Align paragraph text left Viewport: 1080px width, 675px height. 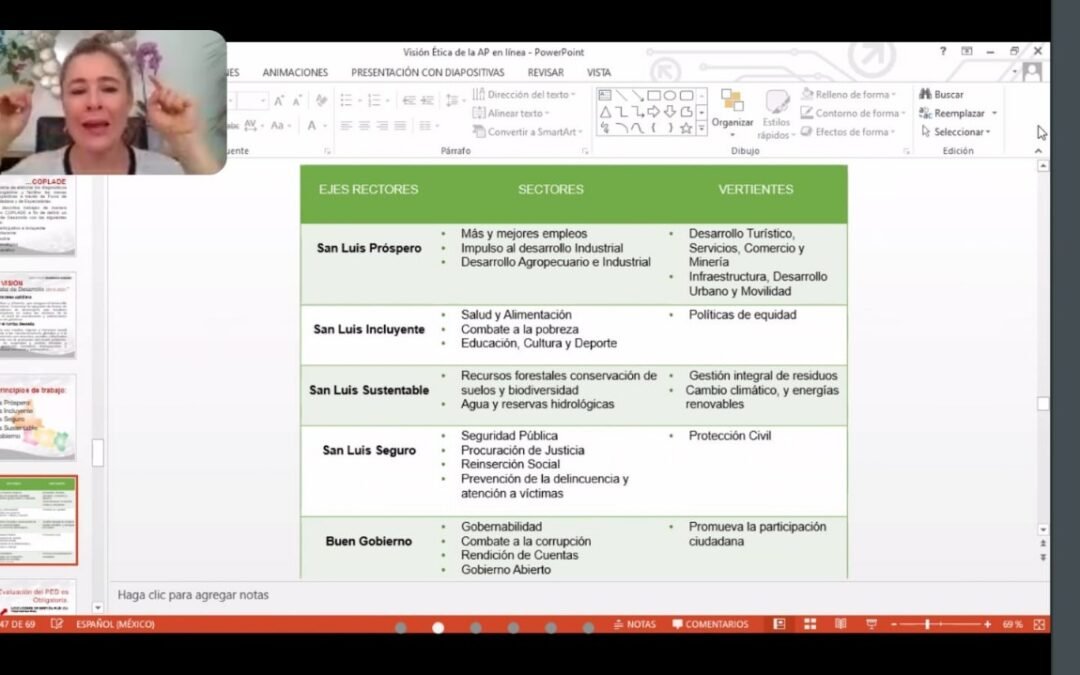tap(346, 125)
